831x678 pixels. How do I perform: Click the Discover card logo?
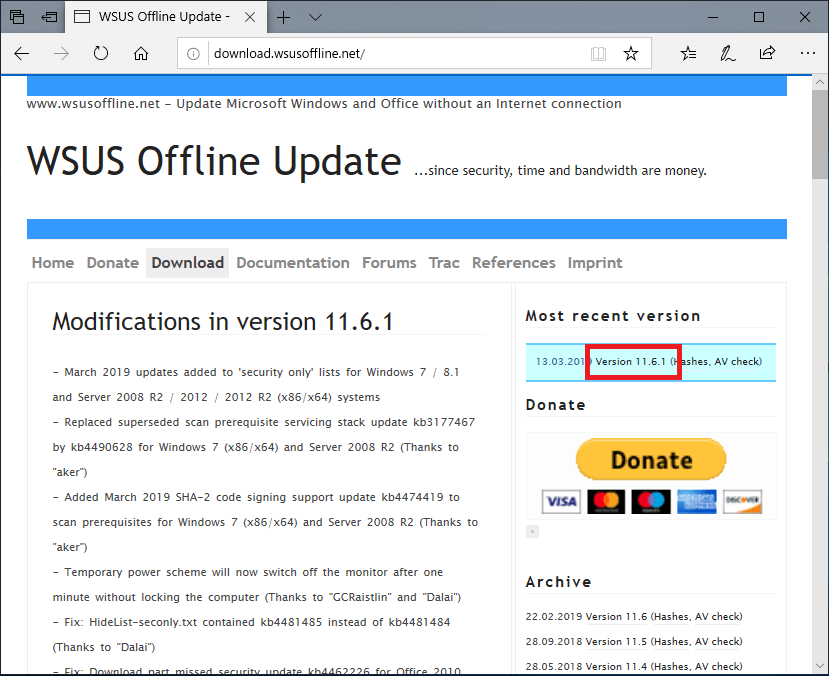(x=742, y=502)
